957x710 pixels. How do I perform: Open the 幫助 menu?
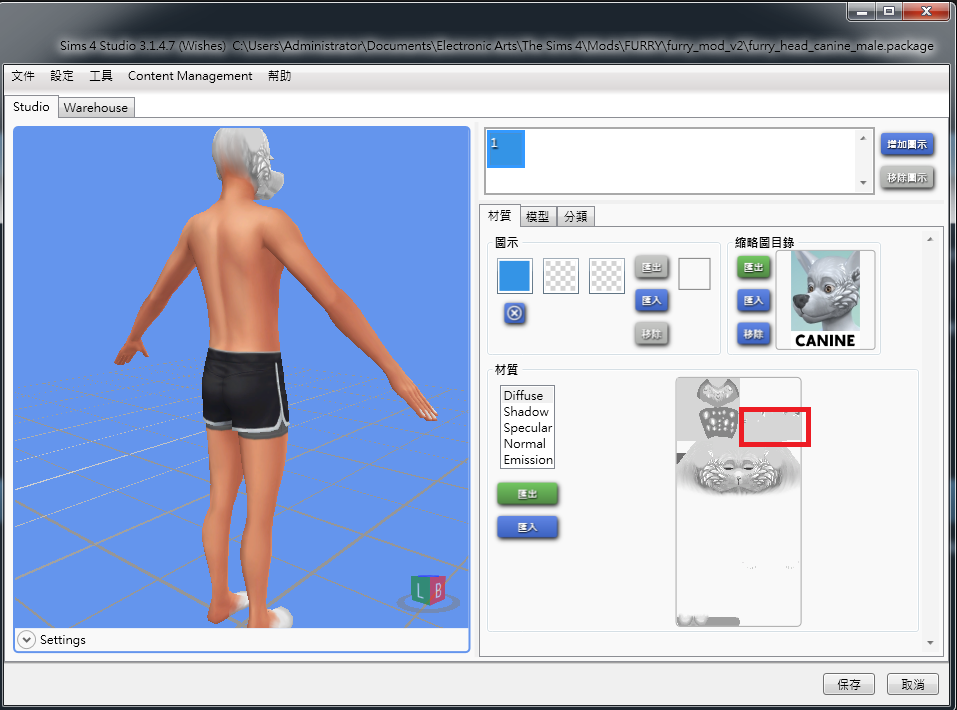tap(279, 76)
